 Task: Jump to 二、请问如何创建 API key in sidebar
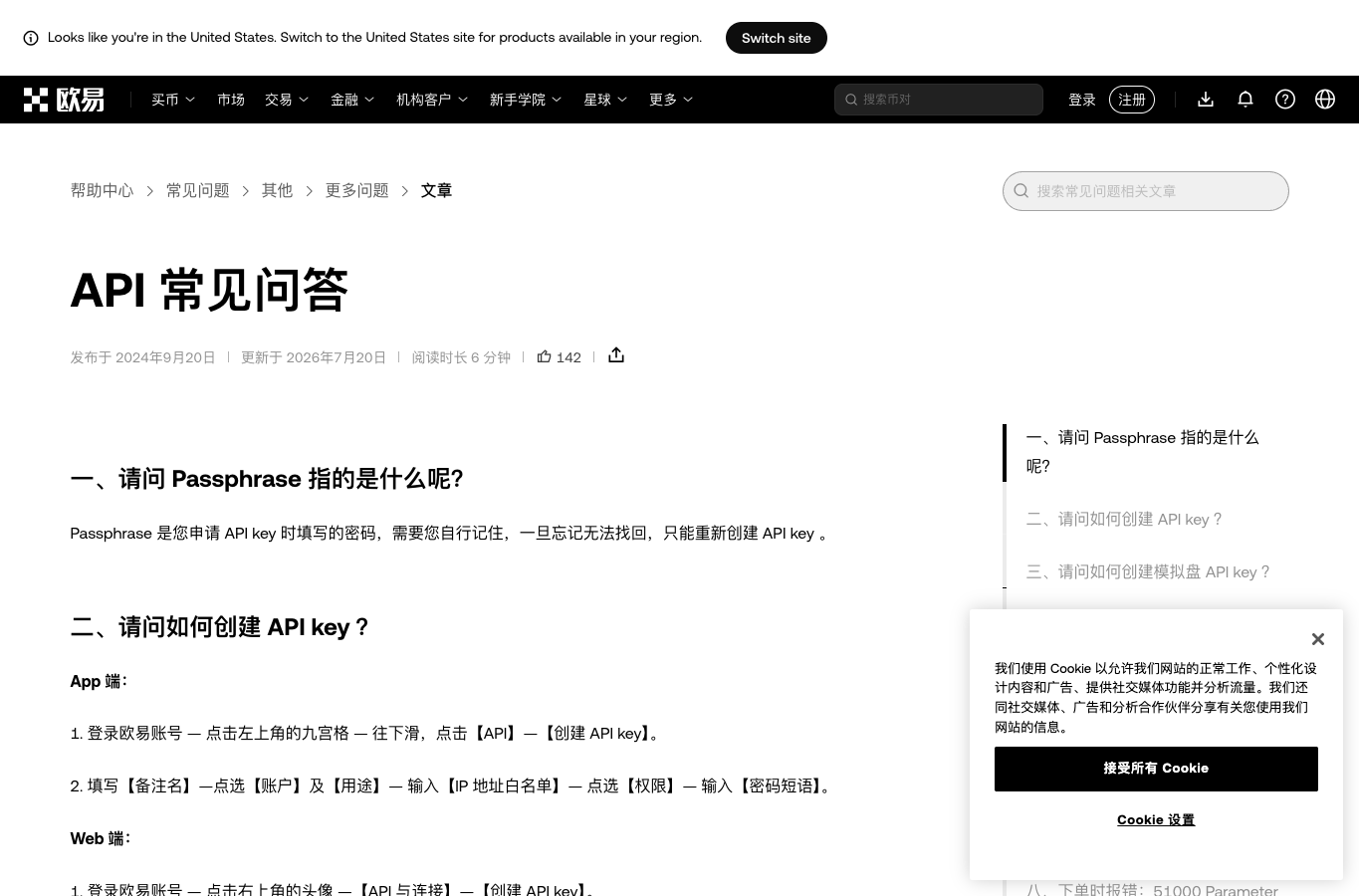[x=1124, y=519]
